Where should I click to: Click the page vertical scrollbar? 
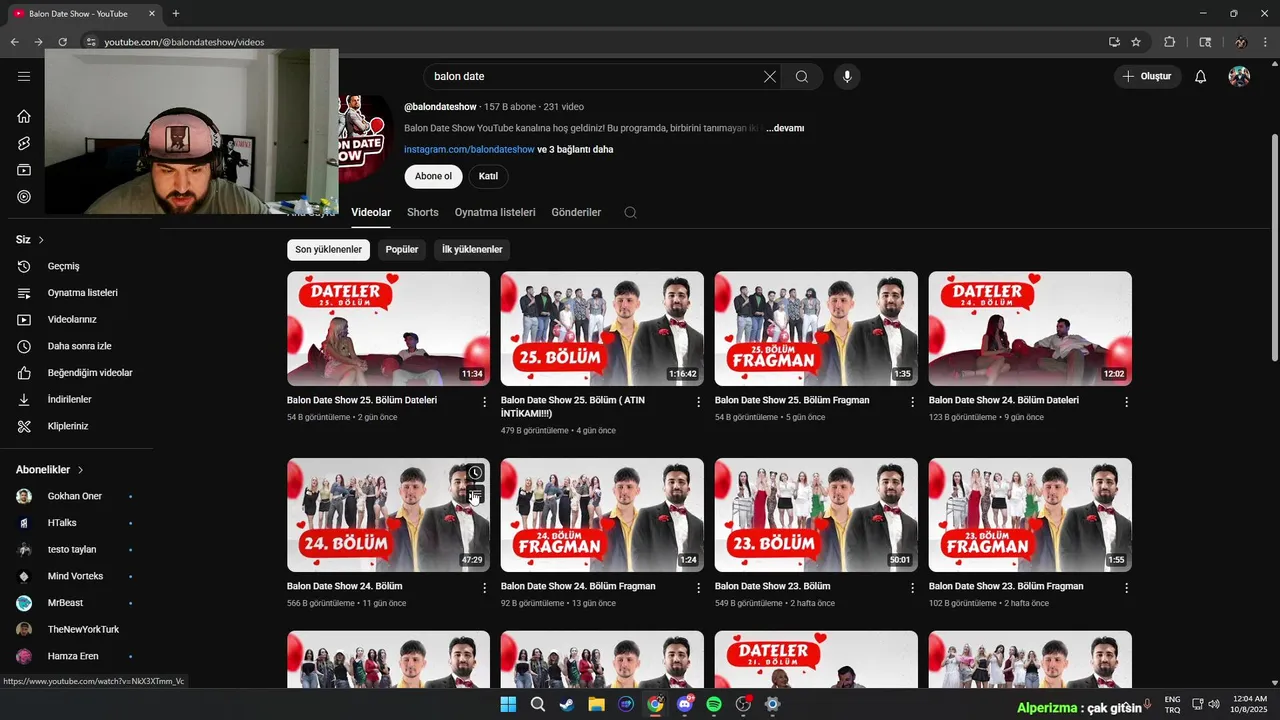click(1274, 248)
